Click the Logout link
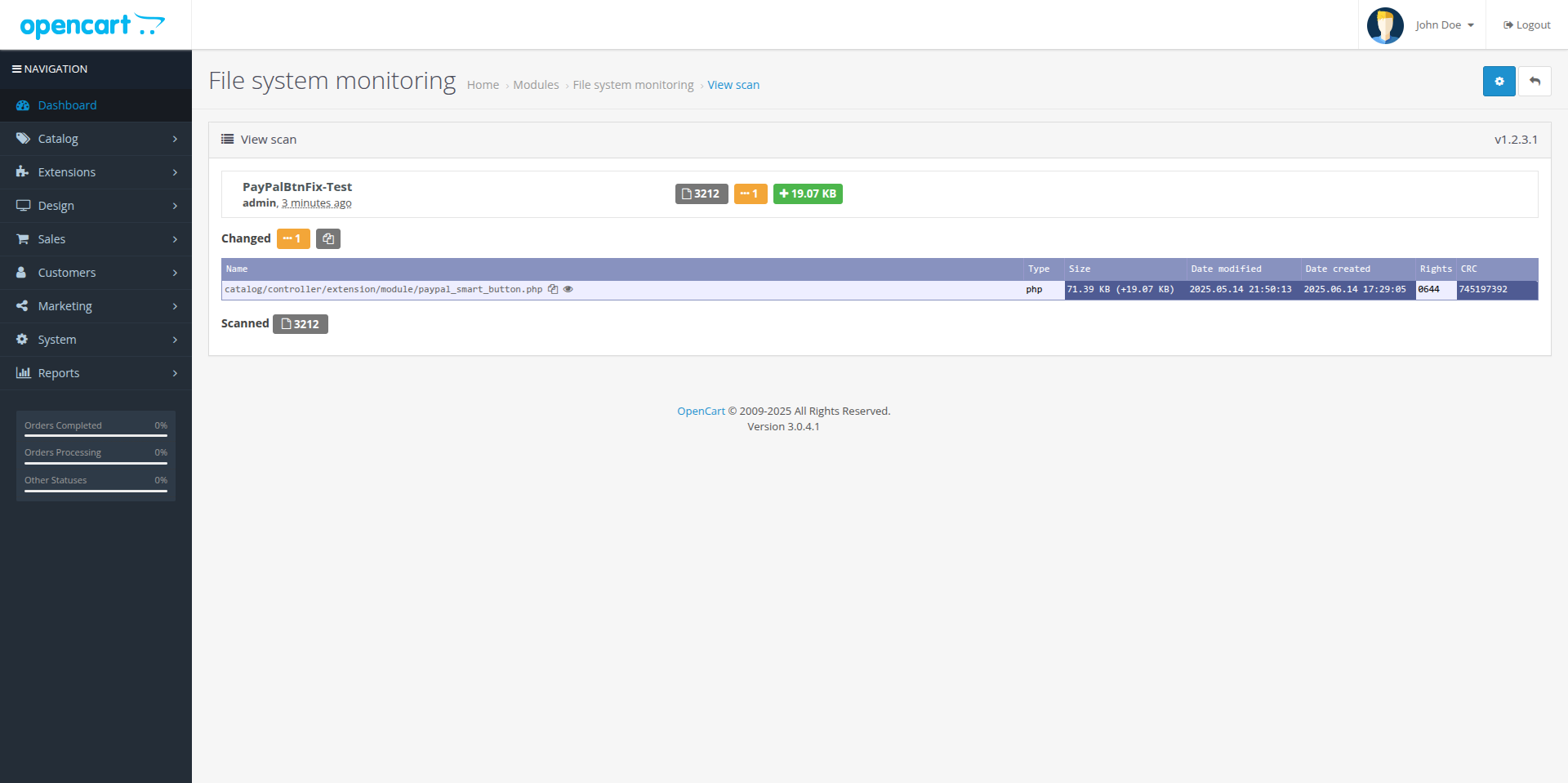 point(1526,25)
